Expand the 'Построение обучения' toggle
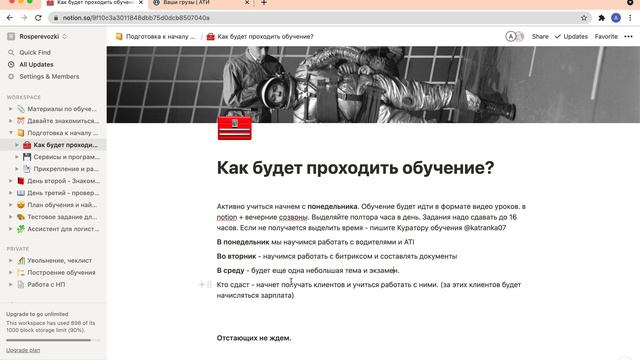The image size is (640, 360). click(11, 272)
